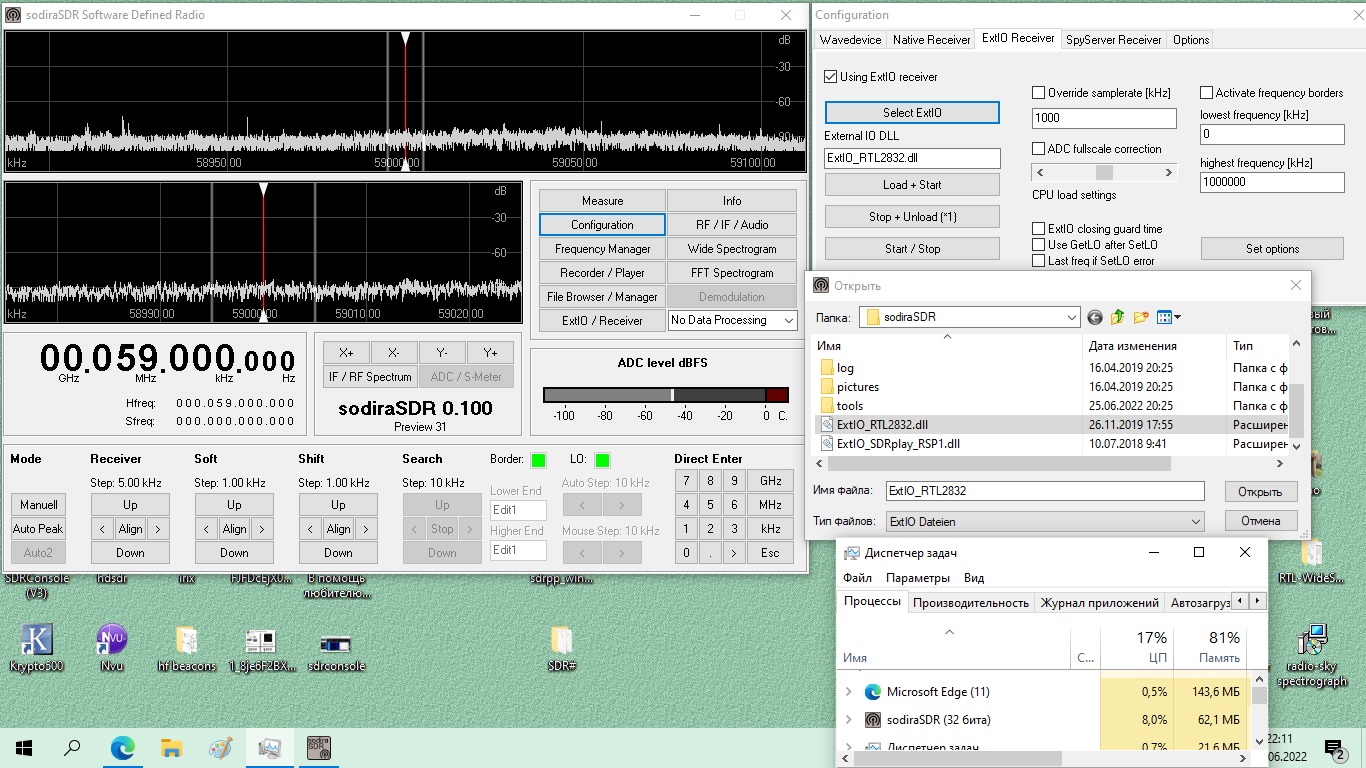
Task: Uncheck the Using ExtIO receiver checkbox
Action: click(x=831, y=77)
